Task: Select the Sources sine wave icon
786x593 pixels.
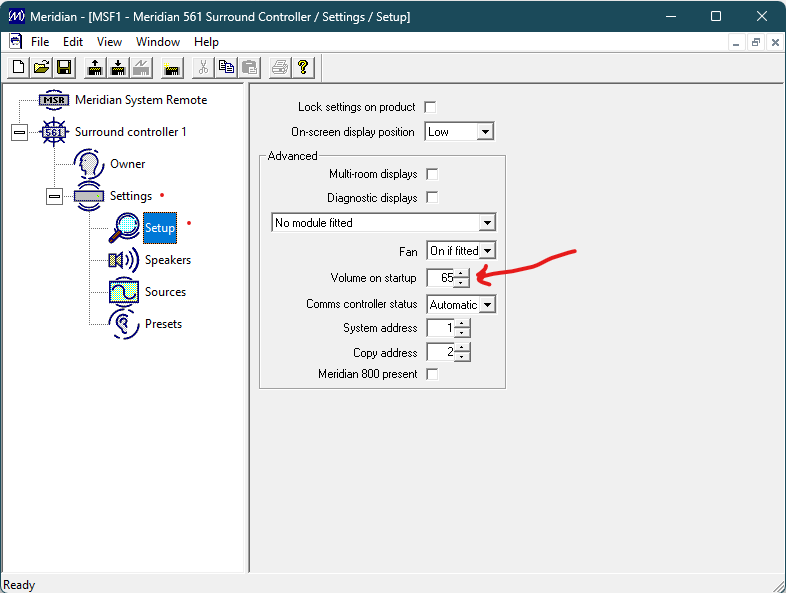Action: 124,292
